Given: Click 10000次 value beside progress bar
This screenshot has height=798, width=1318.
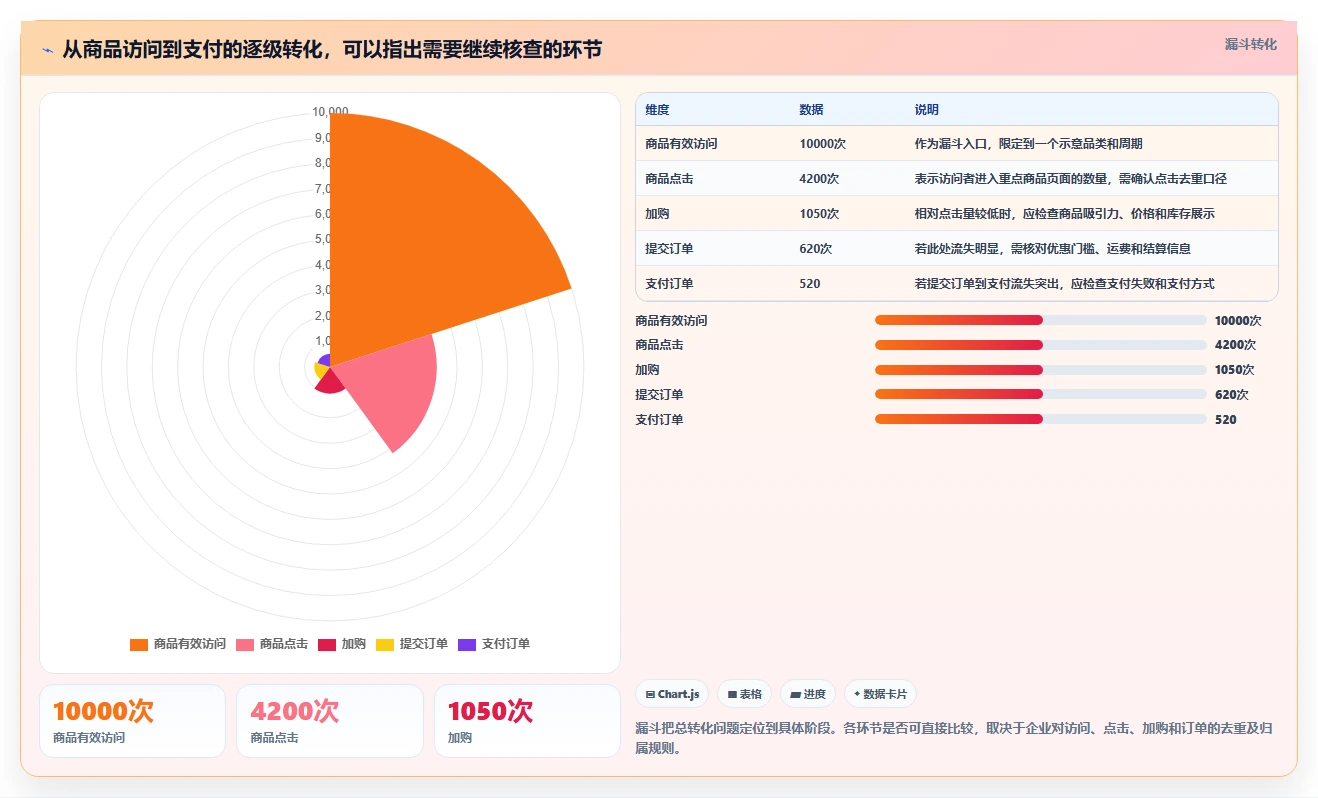Looking at the screenshot, I should [x=1238, y=321].
